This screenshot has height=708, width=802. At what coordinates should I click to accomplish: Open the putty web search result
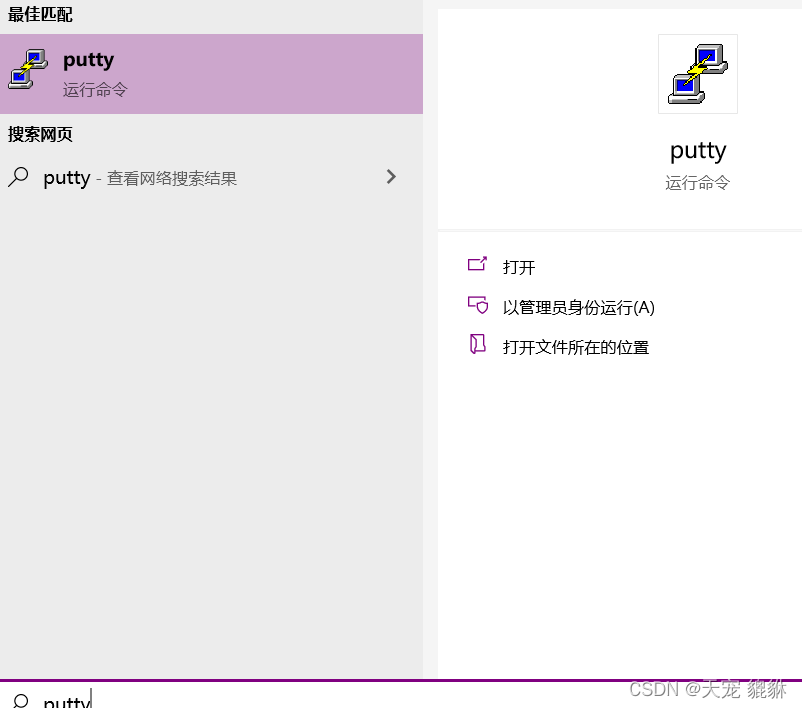211,178
